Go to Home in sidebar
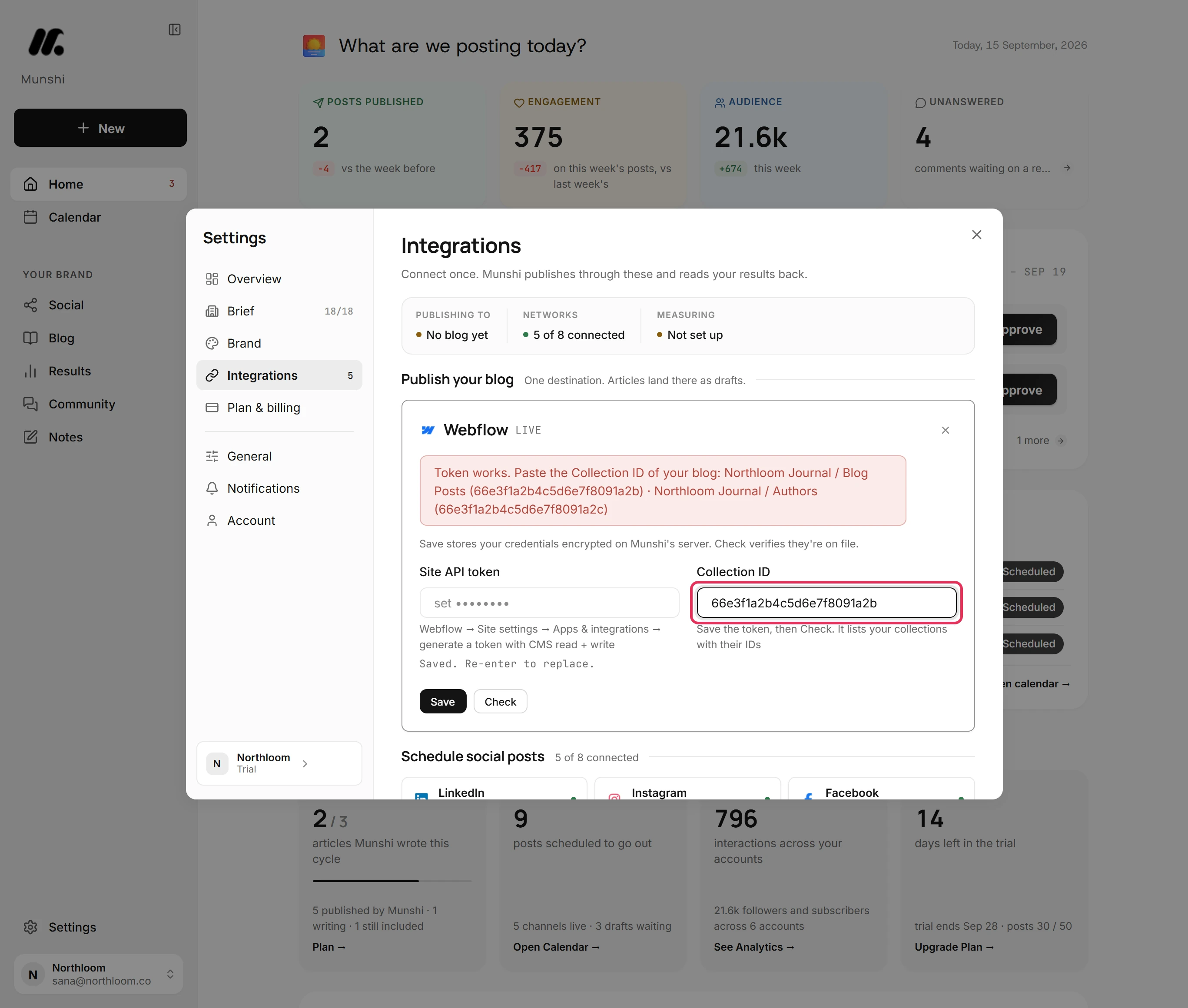The width and height of the screenshot is (1188, 1008). click(x=98, y=184)
